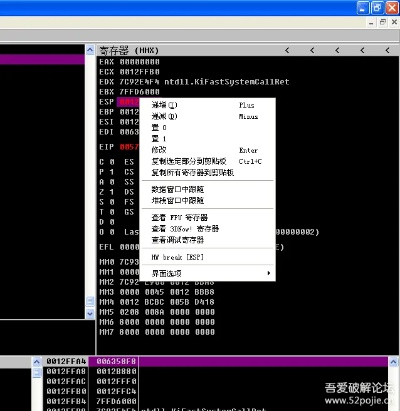Choose 查看 FPU 寄存器 menu entry
The height and width of the screenshot is (411, 400).
(207, 218)
